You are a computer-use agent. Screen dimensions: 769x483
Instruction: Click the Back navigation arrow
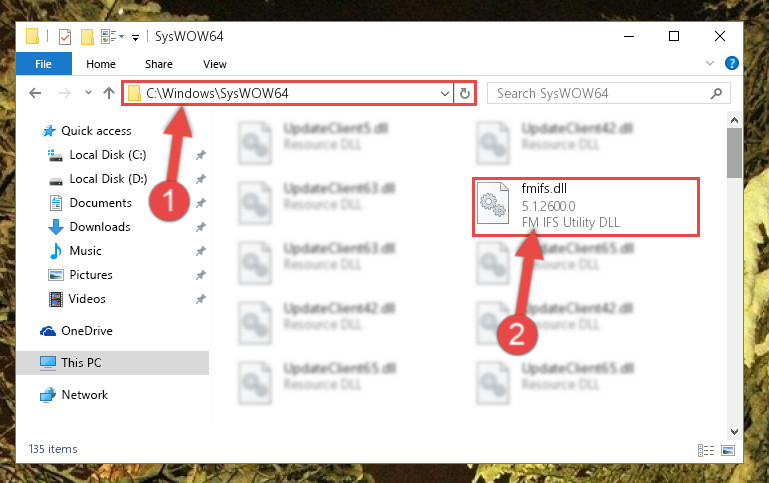35,93
